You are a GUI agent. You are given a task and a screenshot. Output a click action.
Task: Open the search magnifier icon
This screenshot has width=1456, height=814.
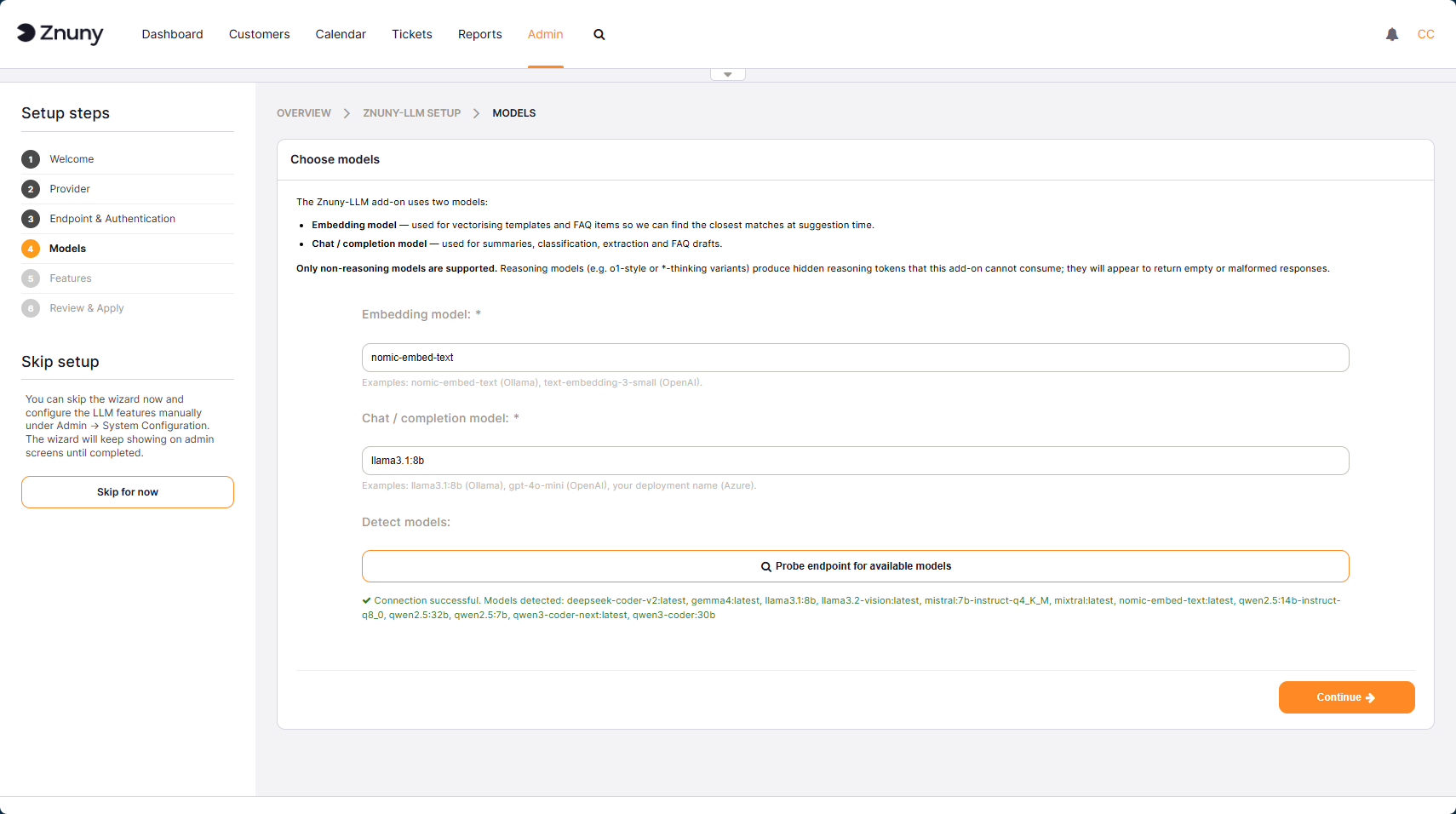tap(599, 34)
